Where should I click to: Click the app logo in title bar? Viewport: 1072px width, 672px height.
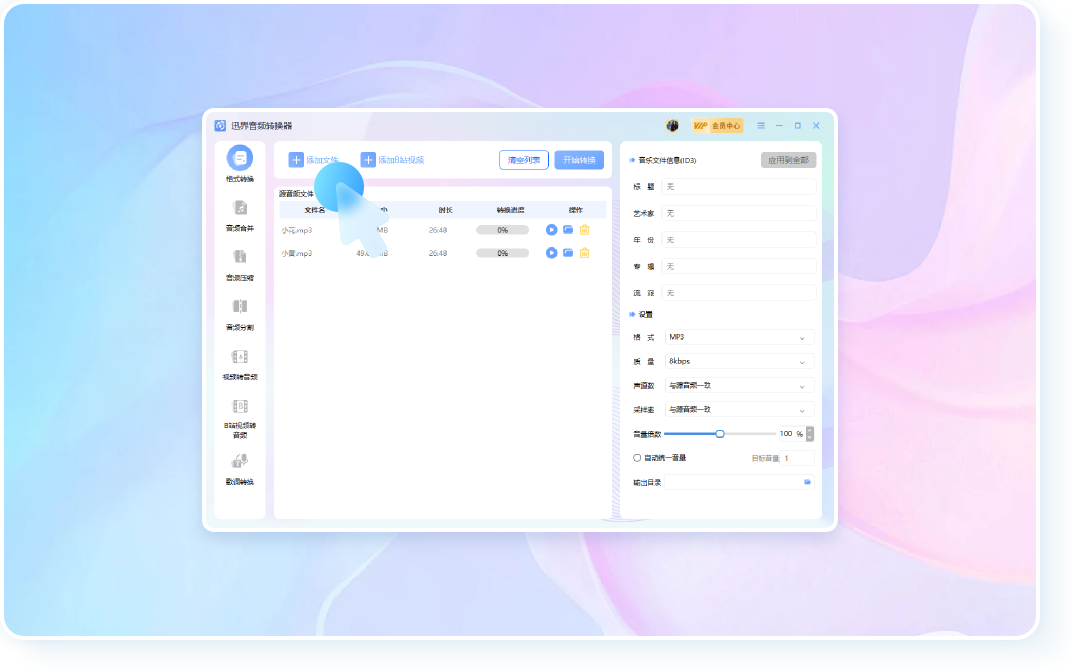click(x=220, y=126)
